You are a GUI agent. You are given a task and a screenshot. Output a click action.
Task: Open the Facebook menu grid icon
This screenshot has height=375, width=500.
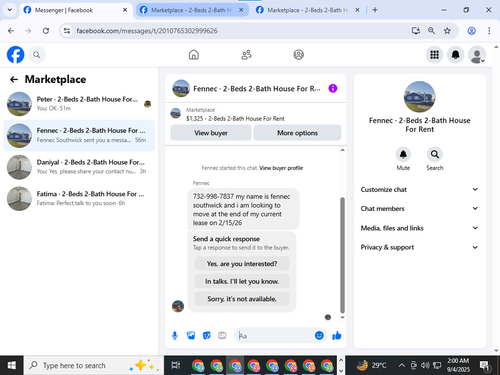pos(434,55)
